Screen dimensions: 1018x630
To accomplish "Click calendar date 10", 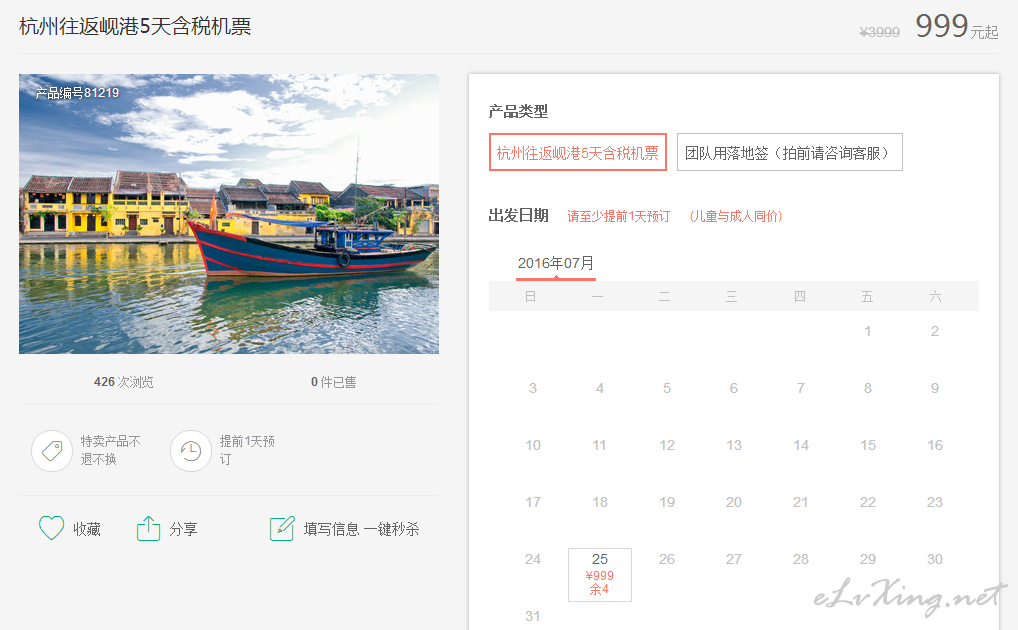I will [532, 446].
